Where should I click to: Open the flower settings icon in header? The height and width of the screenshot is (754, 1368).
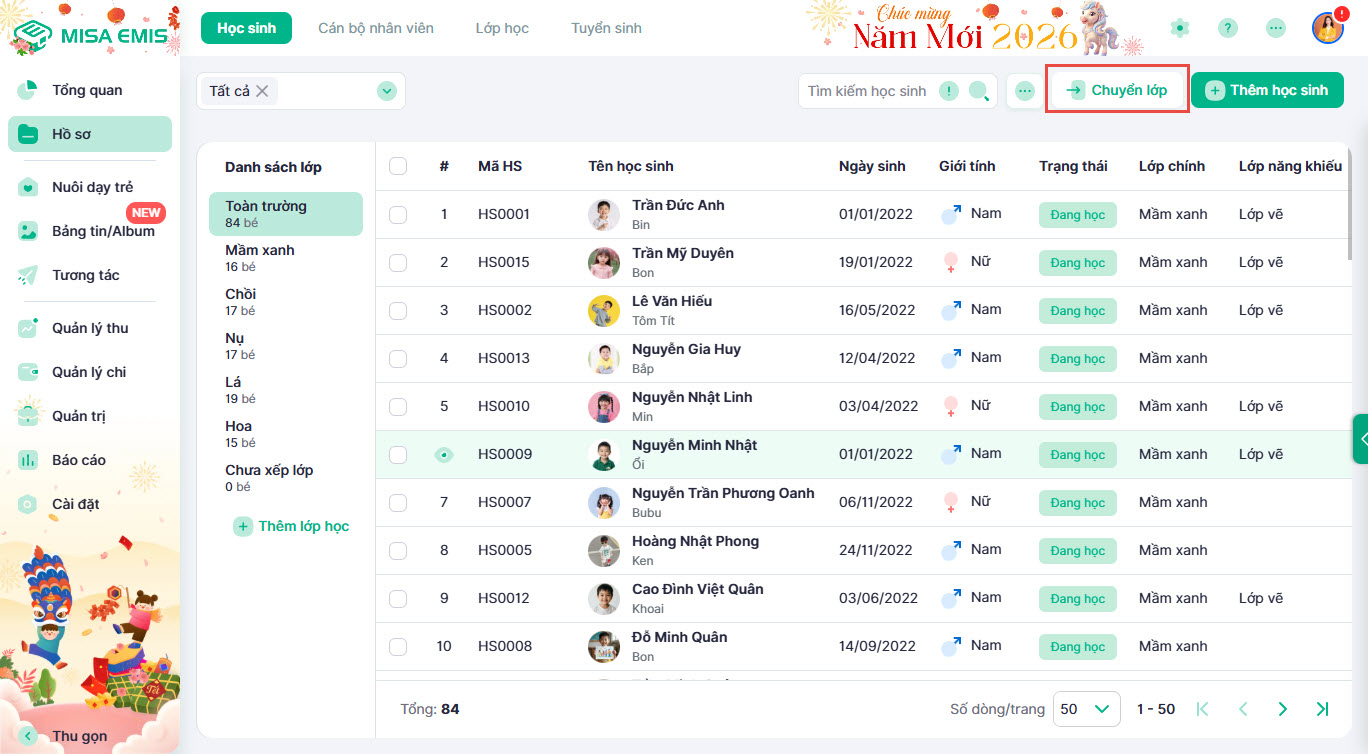(x=1180, y=28)
